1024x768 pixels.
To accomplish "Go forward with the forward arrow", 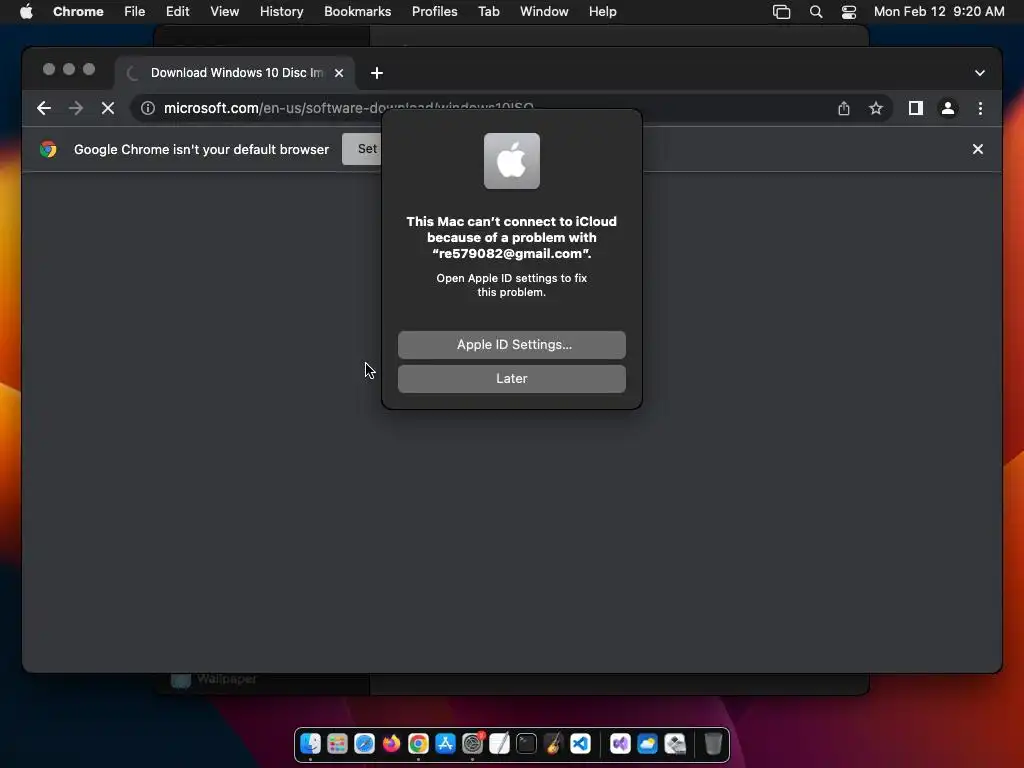I will click(x=76, y=108).
